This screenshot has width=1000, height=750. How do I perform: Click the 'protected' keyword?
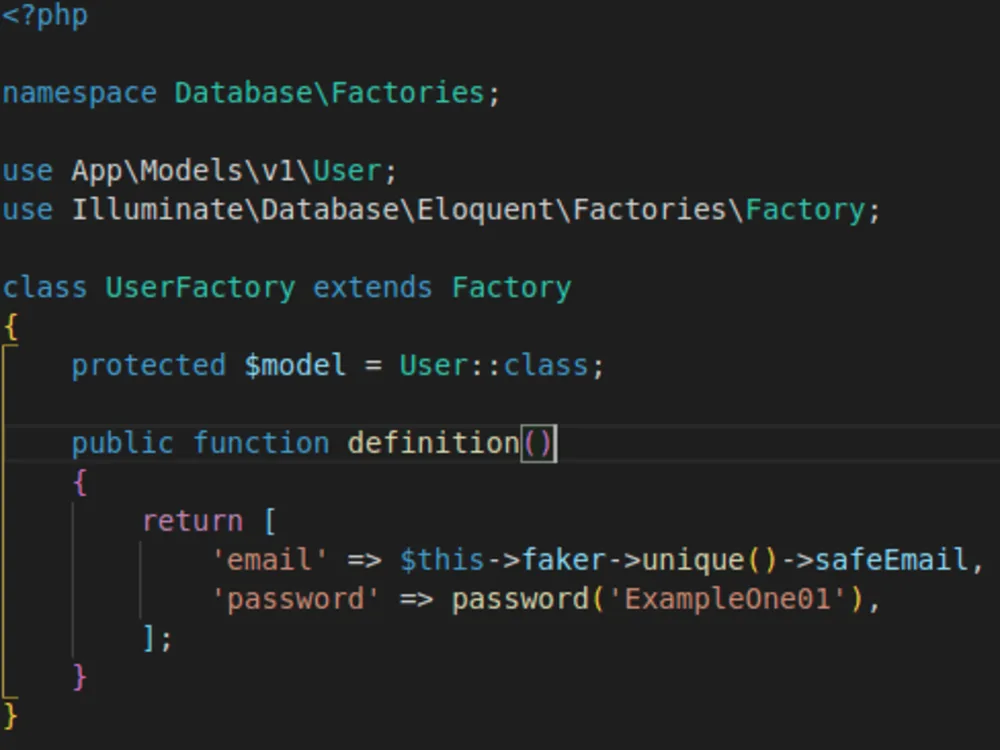[149, 366]
